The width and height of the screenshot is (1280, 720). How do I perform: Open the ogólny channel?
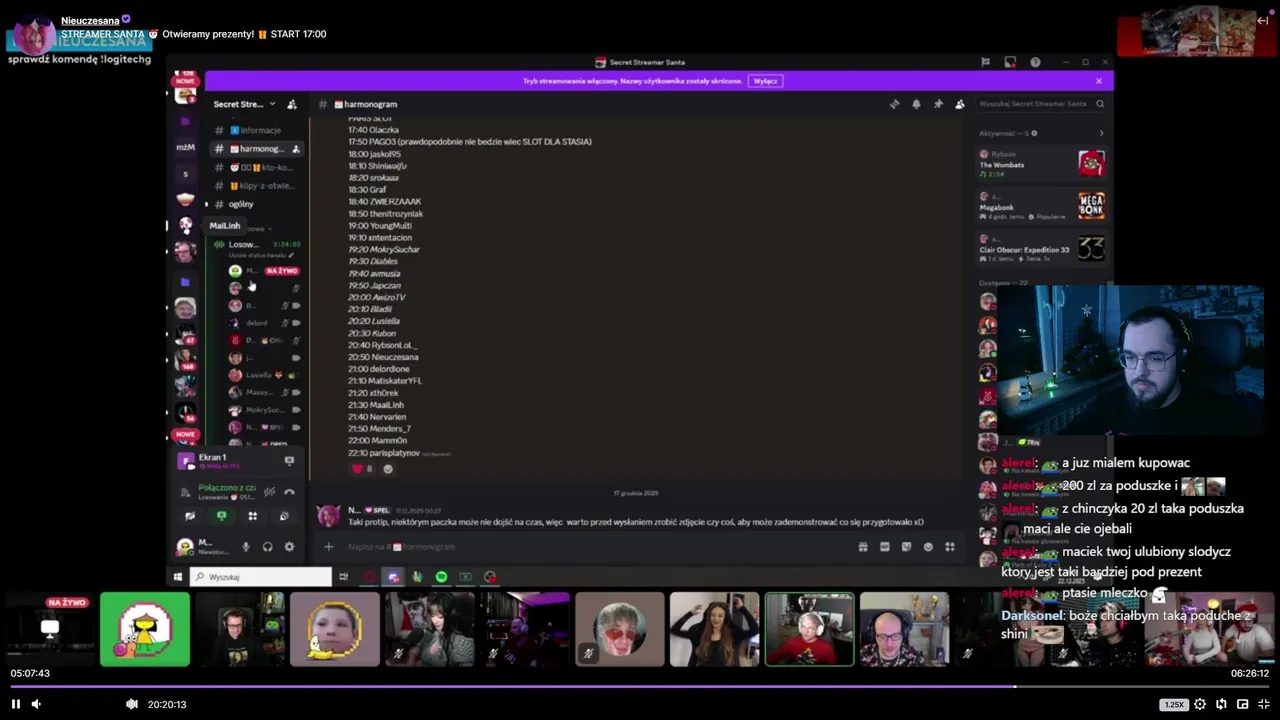pos(256,204)
